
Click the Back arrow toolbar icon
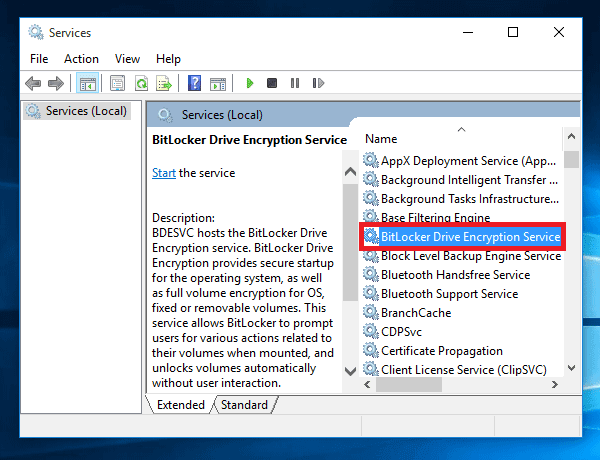[x=33, y=83]
